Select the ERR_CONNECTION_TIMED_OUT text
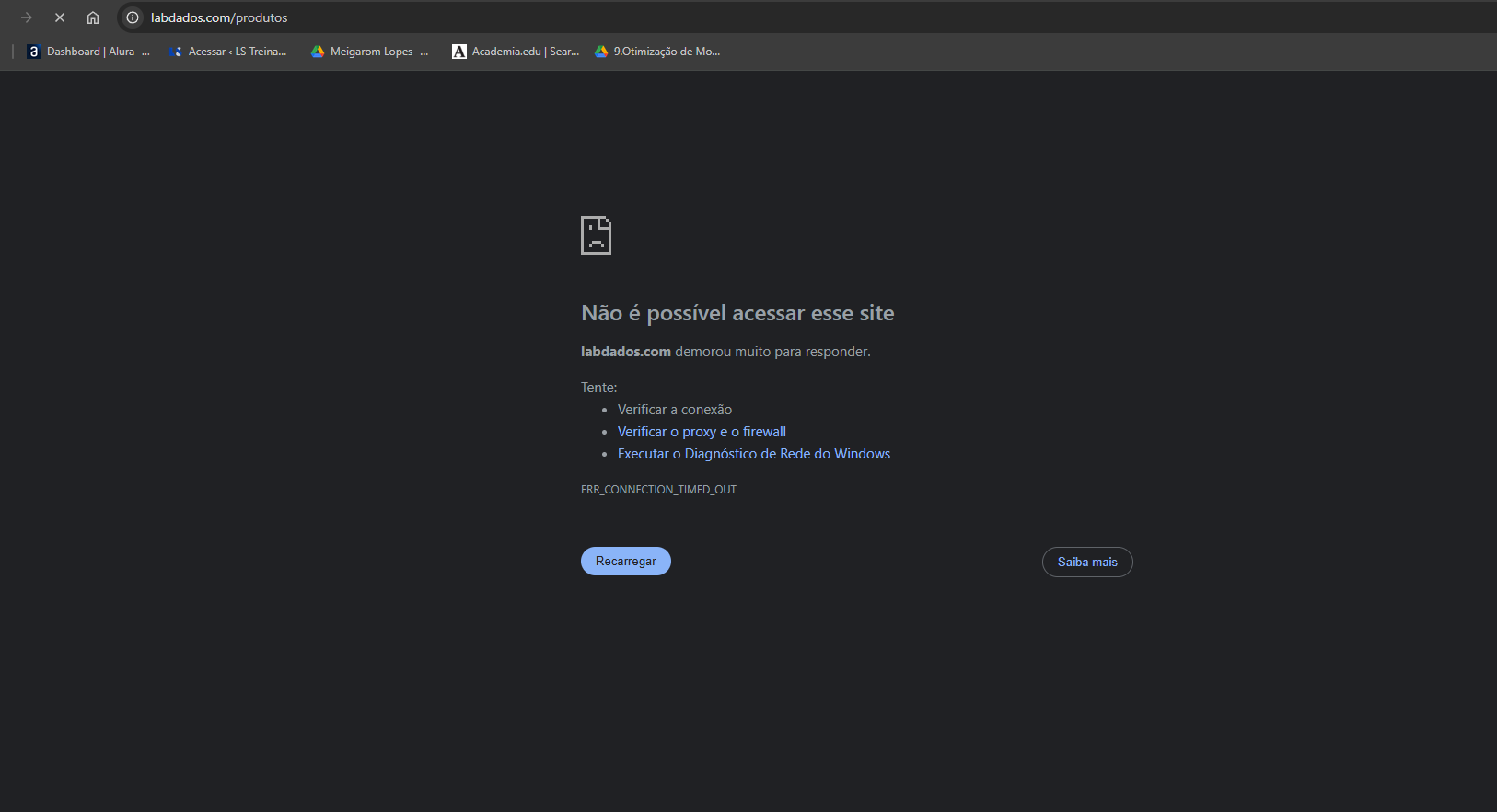The image size is (1497, 812). coord(658,490)
